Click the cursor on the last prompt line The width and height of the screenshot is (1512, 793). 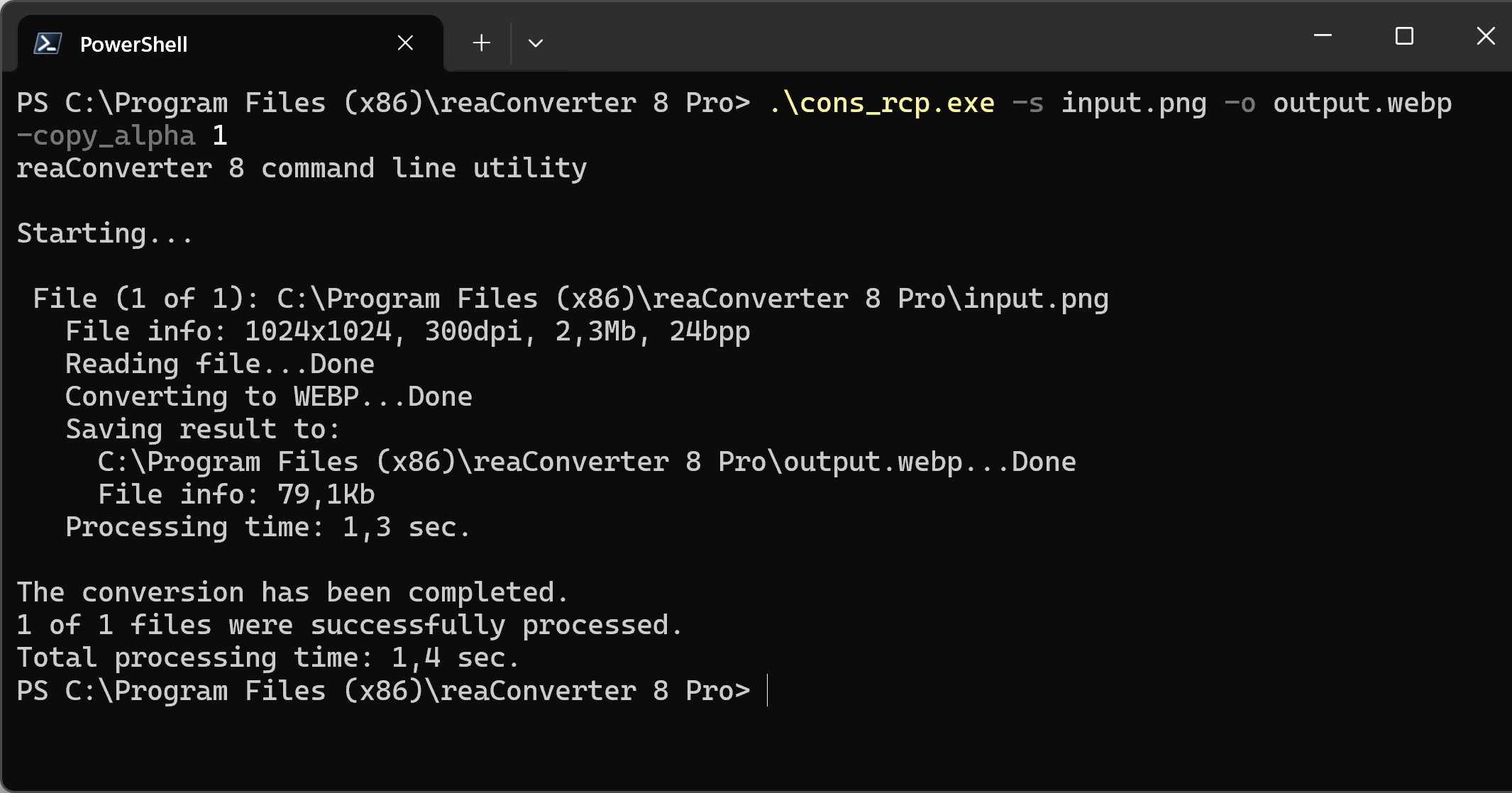tap(767, 691)
